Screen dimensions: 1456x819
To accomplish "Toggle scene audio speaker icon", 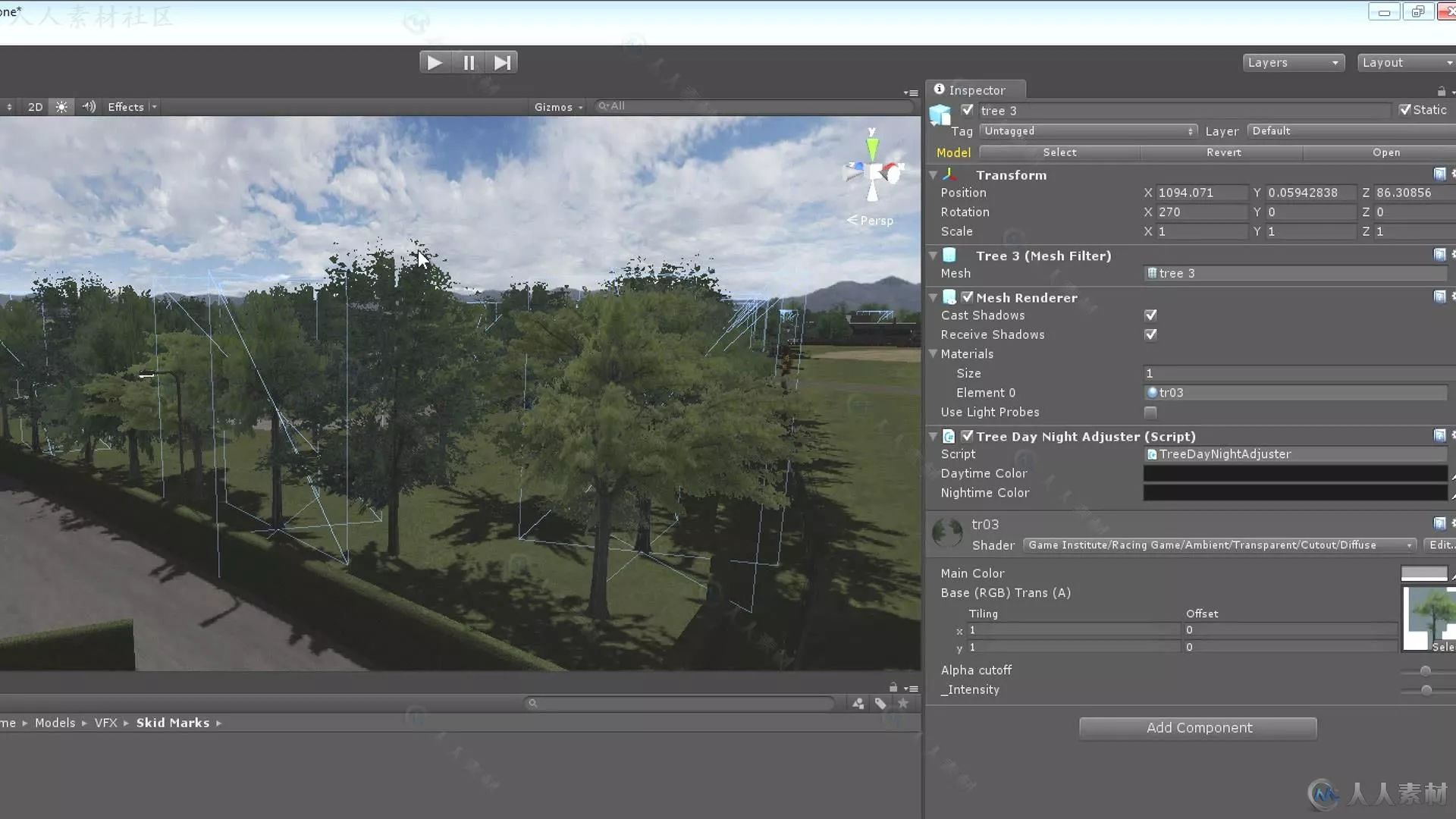I will click(x=89, y=107).
